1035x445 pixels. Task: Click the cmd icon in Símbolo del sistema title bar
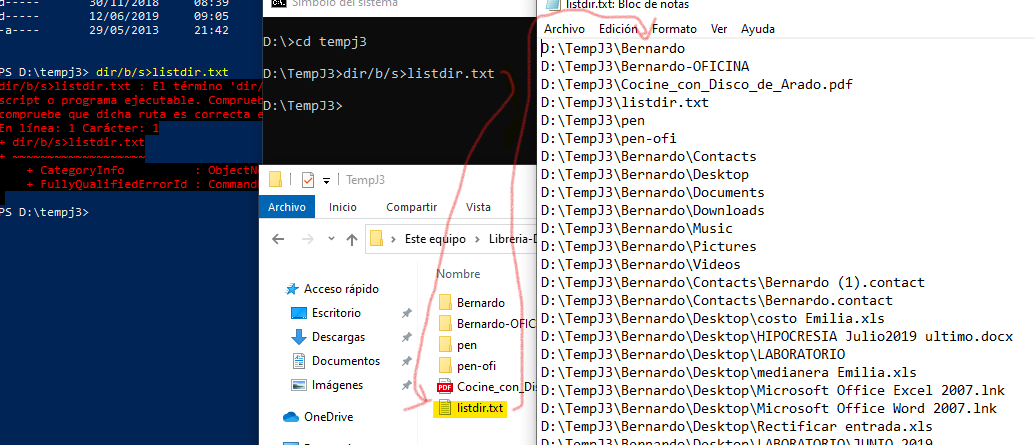pos(277,4)
